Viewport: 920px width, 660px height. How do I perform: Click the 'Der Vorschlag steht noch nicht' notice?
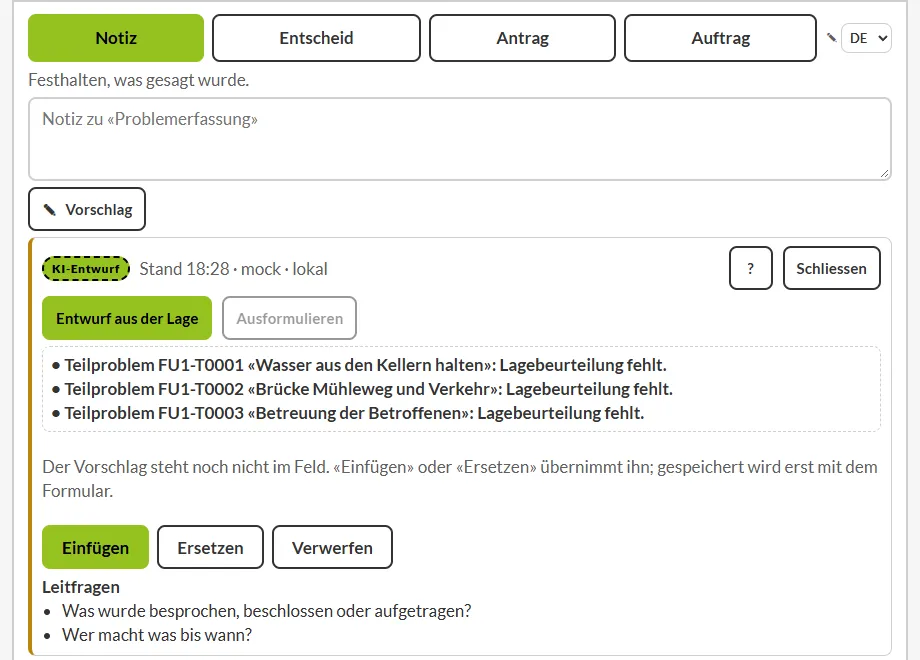click(x=460, y=479)
